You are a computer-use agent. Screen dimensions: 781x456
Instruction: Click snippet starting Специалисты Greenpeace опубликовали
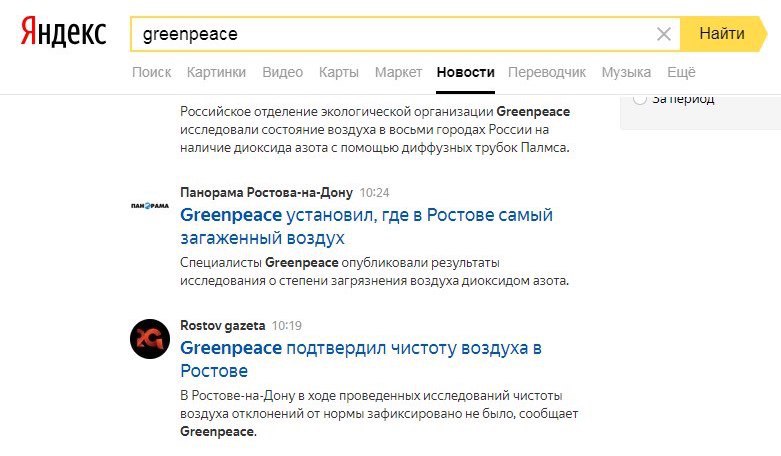pos(374,271)
